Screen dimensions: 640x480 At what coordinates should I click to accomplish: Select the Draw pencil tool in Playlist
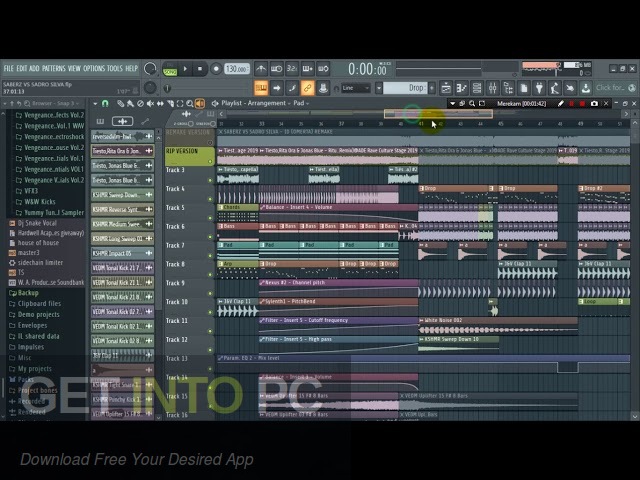[x=120, y=104]
